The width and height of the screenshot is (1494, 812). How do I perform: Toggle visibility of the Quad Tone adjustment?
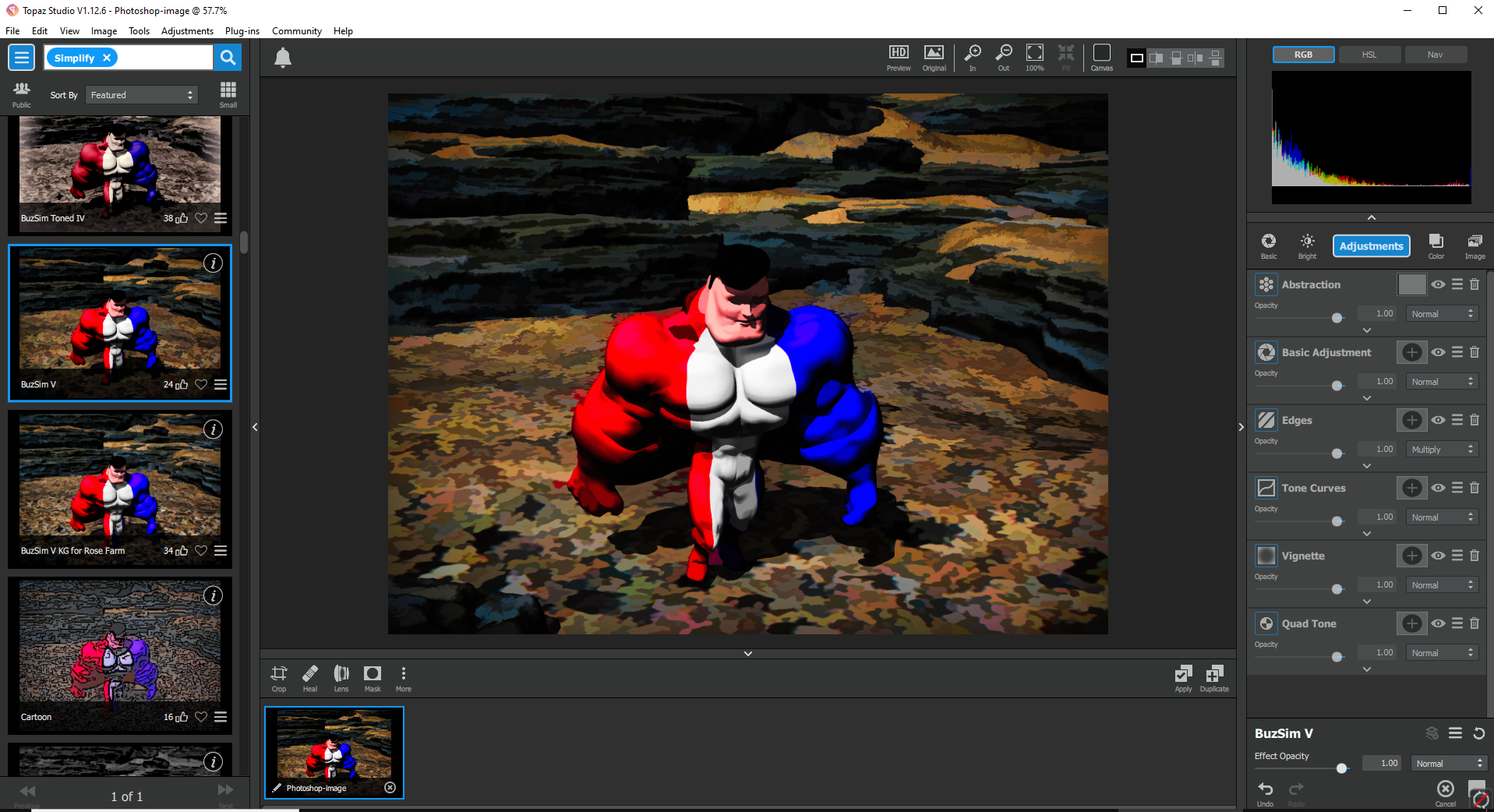coord(1439,623)
